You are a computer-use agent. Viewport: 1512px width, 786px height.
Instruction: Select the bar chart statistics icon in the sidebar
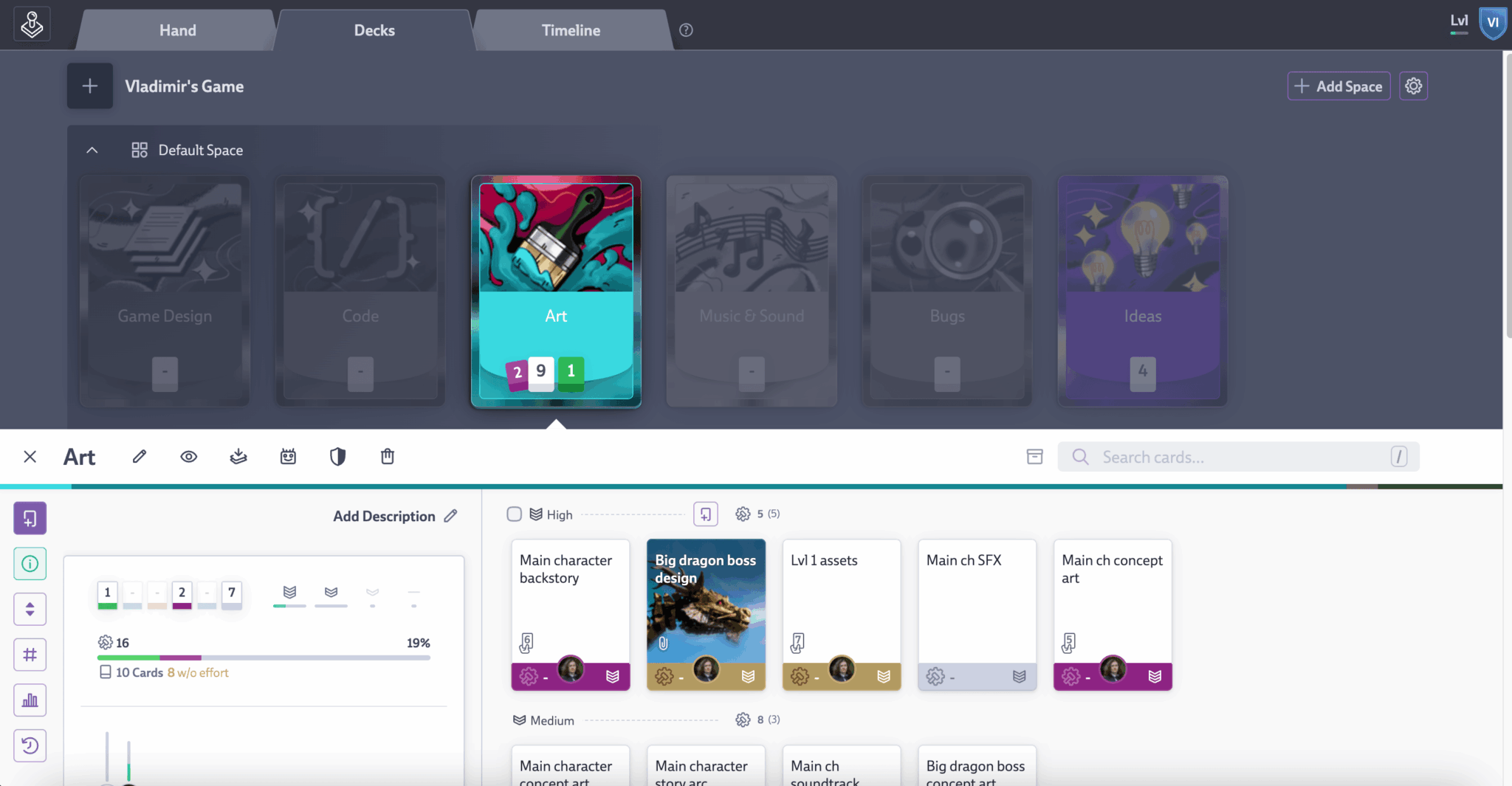coord(30,700)
